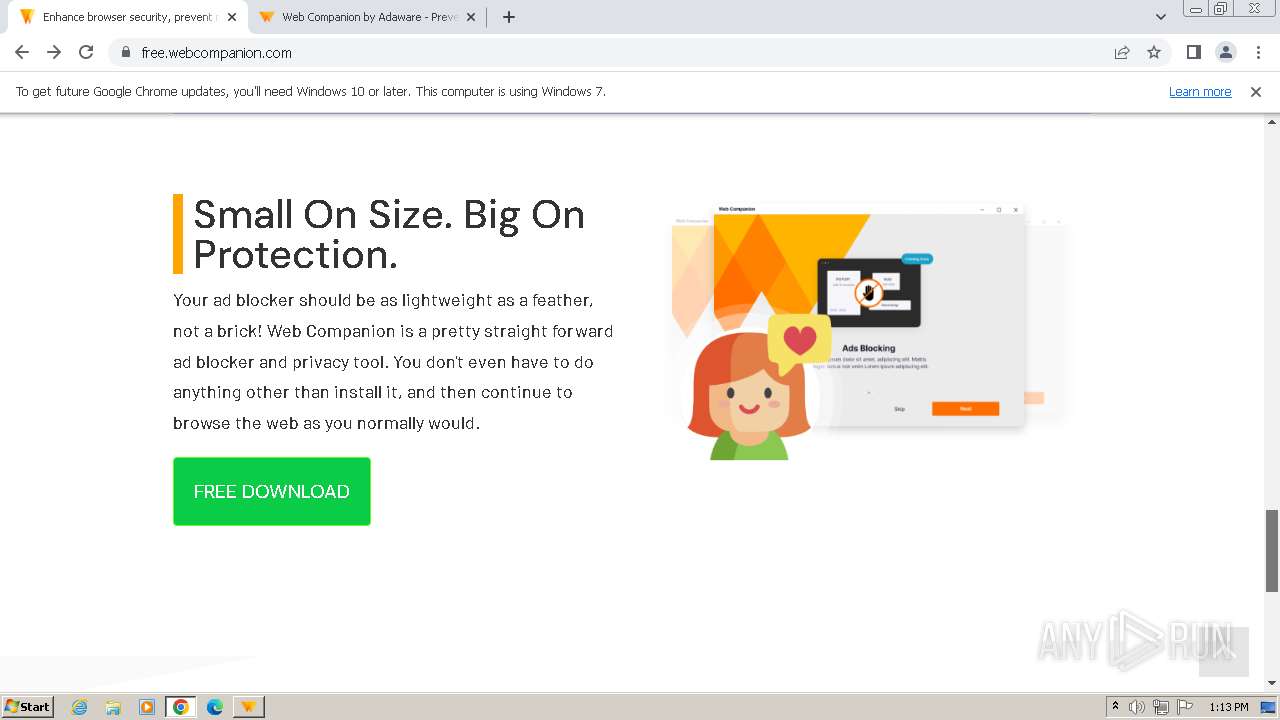Switch to Enhance browser security tab
Image resolution: width=1280 pixels, height=720 pixels.
[128, 17]
